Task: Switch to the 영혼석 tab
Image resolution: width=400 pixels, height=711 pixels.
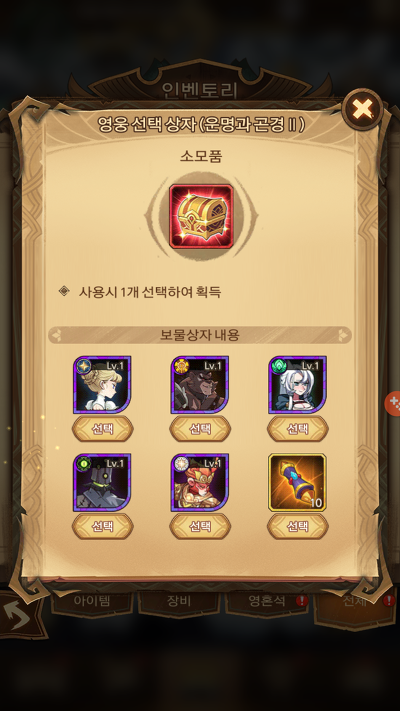Action: pos(267,601)
